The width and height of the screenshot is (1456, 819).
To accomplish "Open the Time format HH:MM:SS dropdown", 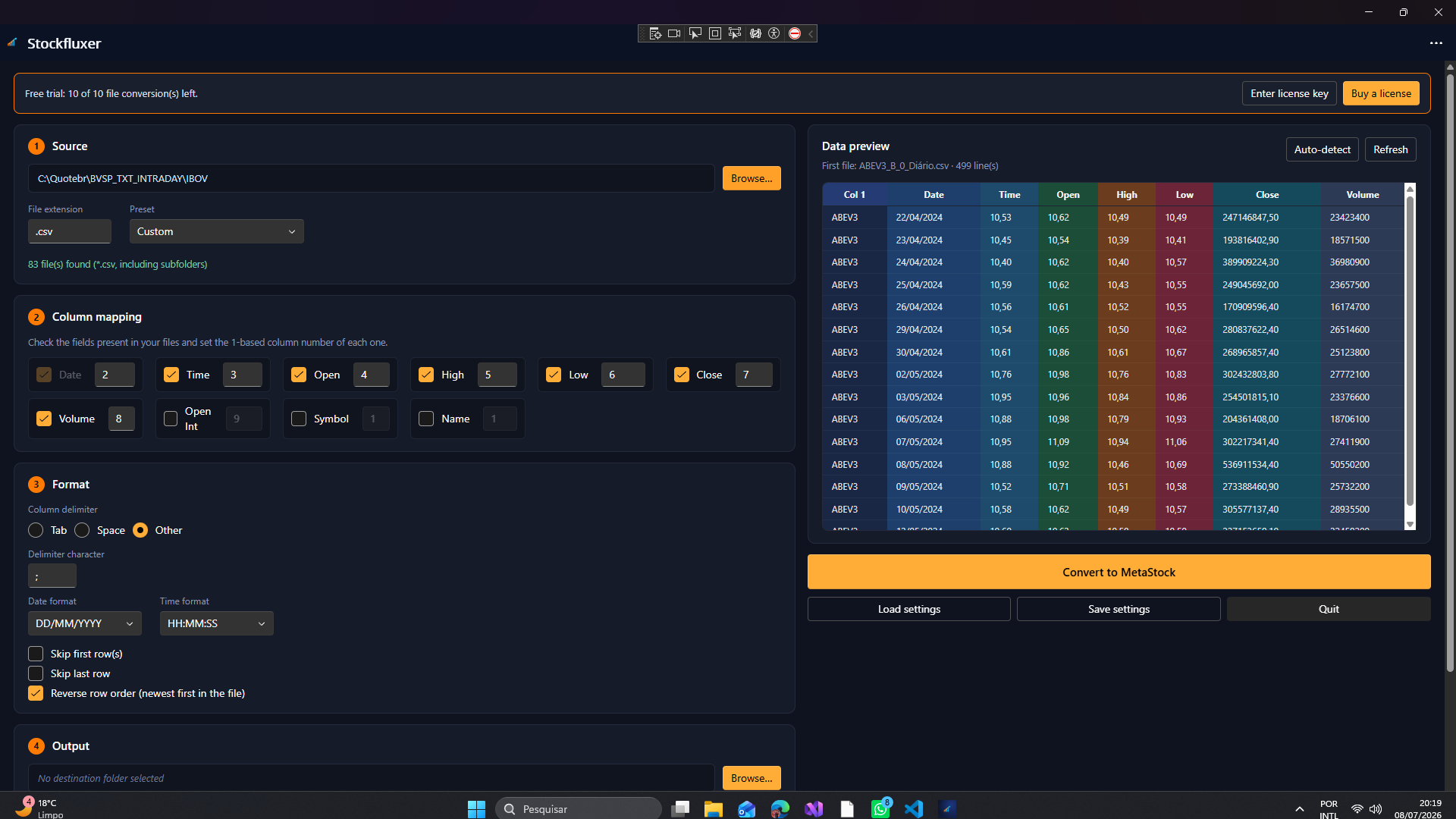I will click(217, 623).
